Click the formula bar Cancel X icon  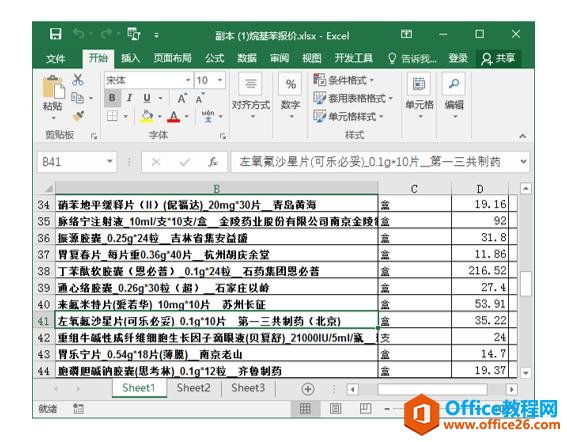[x=156, y=162]
